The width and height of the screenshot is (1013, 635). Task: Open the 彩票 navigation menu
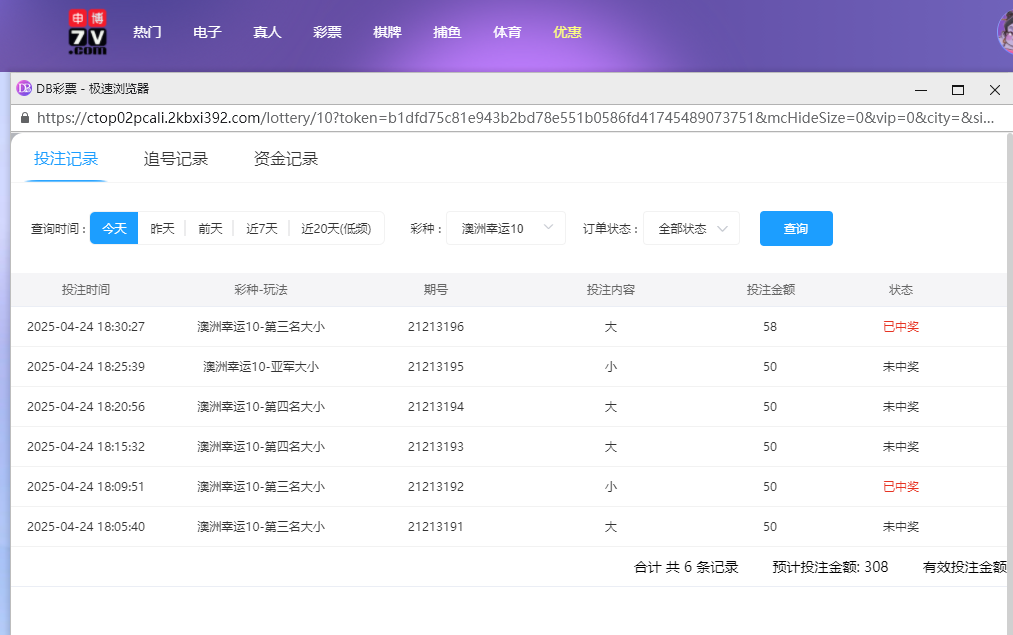pos(327,32)
